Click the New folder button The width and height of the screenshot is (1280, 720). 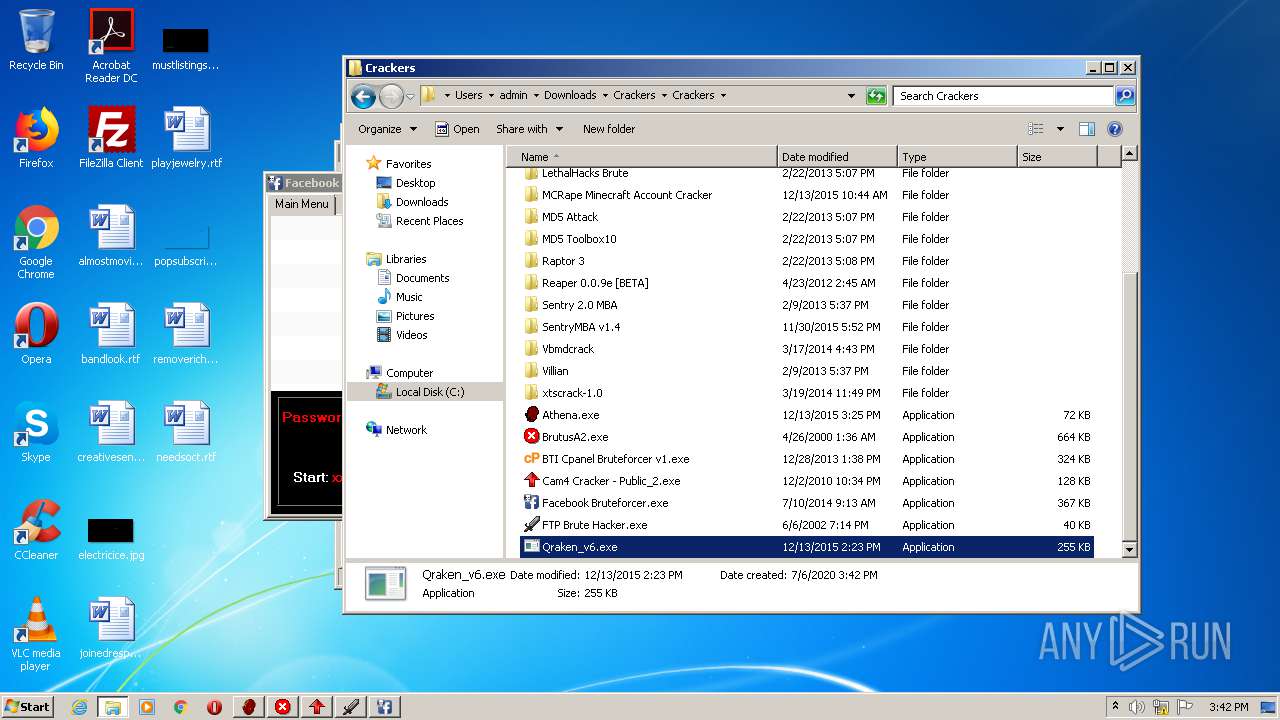(609, 129)
